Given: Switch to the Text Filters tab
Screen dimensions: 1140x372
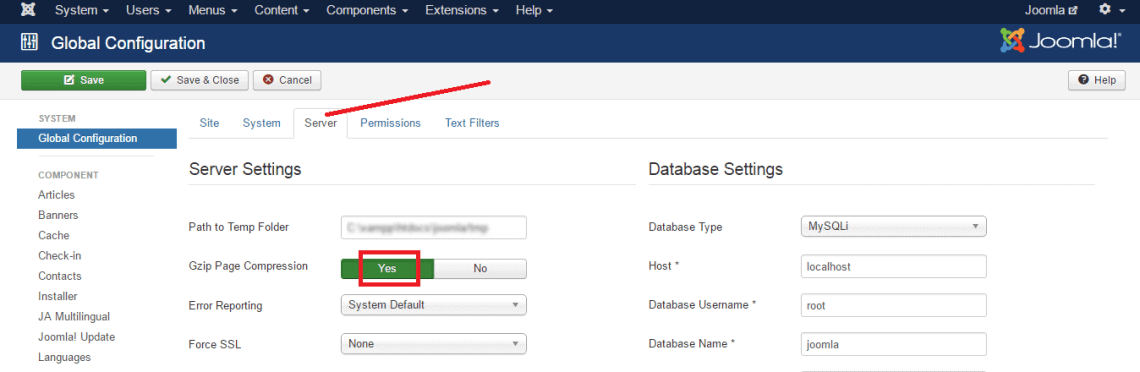Looking at the screenshot, I should 473,123.
